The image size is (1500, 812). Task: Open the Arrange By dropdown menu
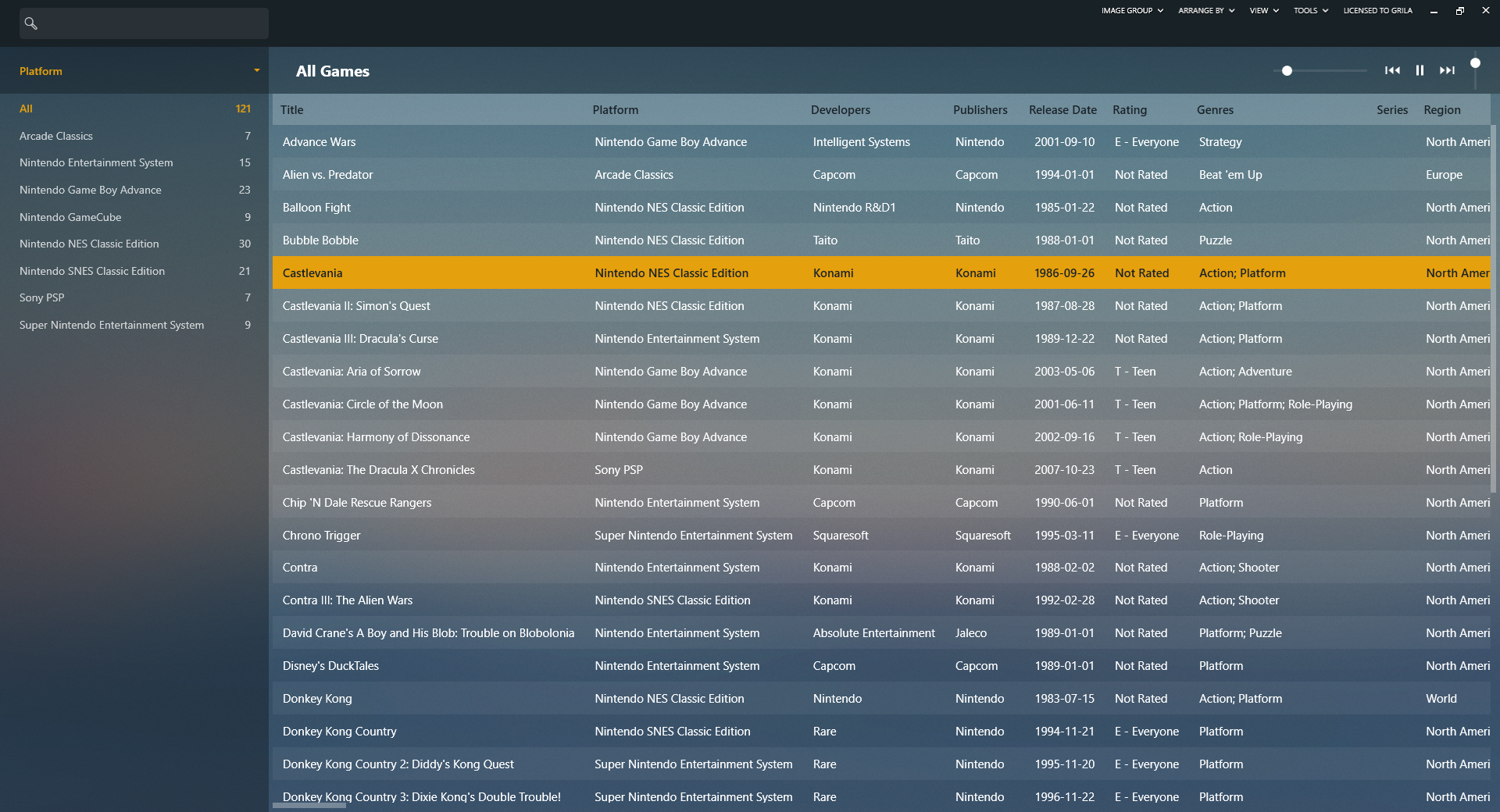click(1206, 10)
